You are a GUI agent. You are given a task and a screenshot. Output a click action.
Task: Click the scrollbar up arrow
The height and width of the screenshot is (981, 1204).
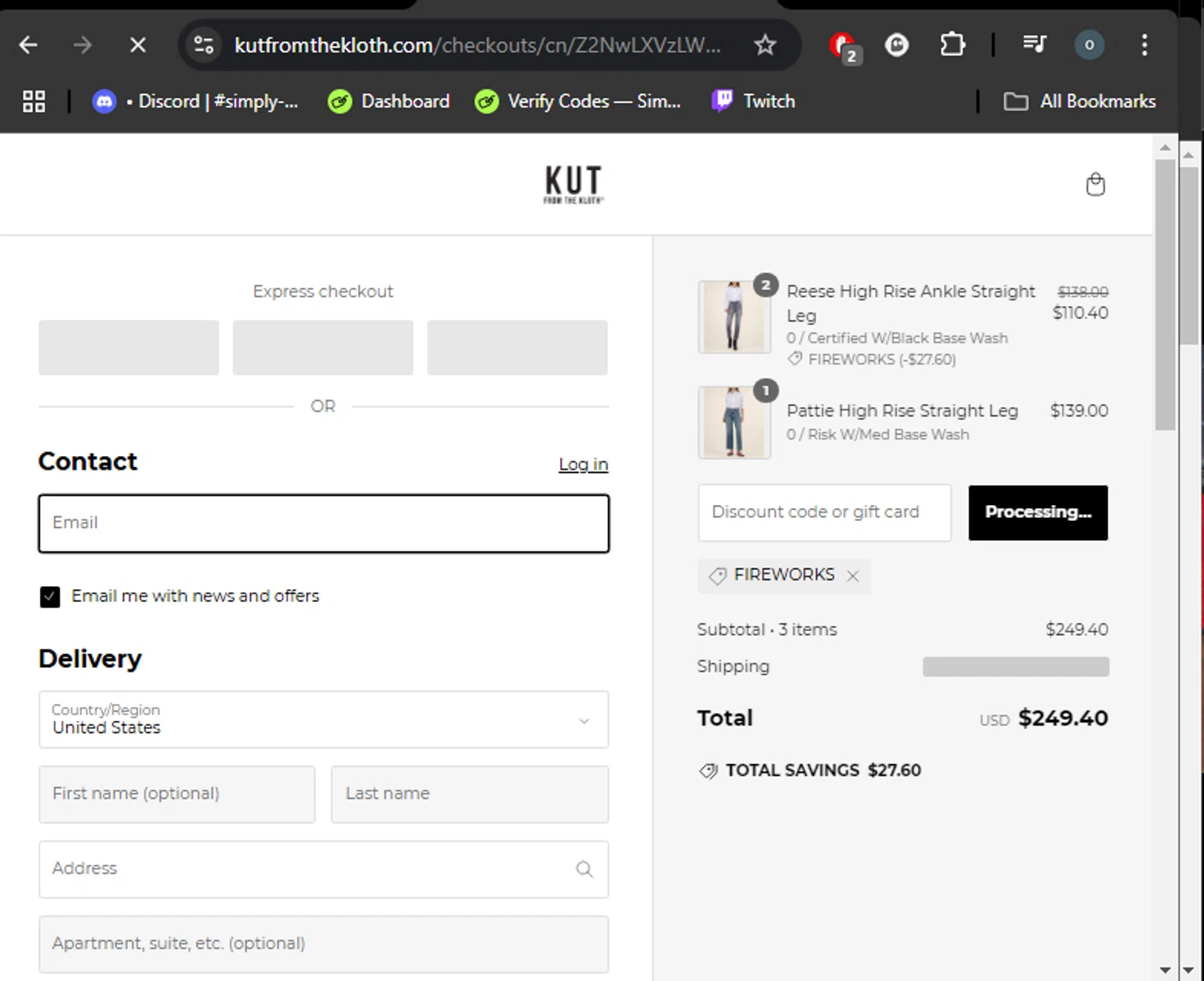pyautogui.click(x=1165, y=148)
